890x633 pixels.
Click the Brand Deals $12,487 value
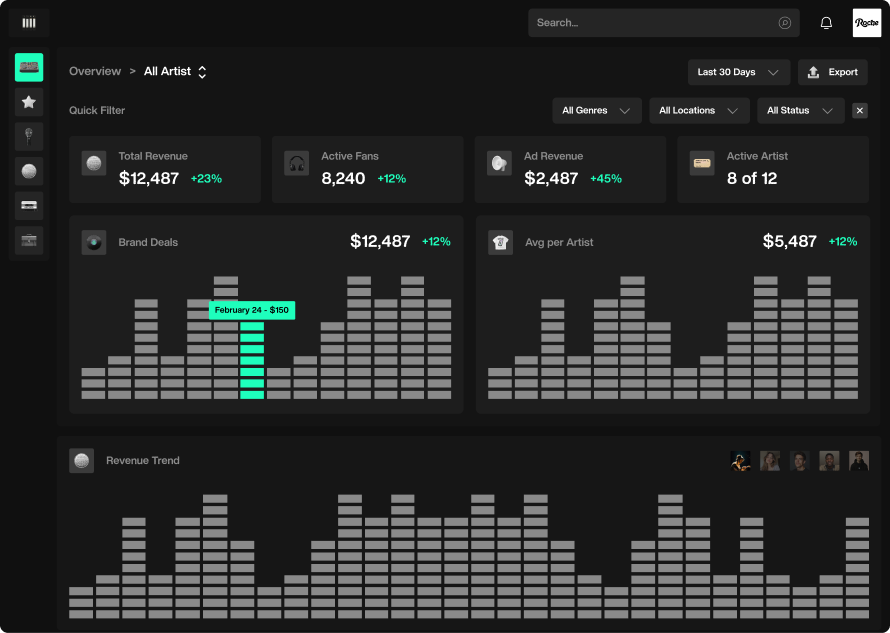(x=380, y=241)
